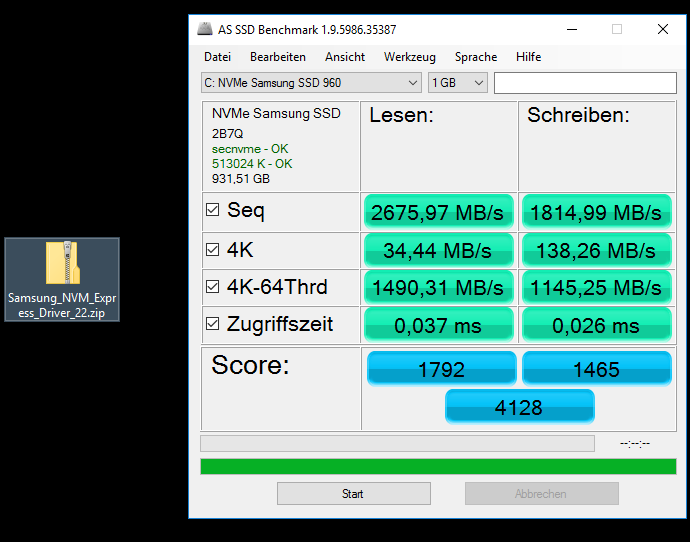Click the sequential read result 2675,97 MB/s
Screen dimensions: 690x542
pos(439,212)
